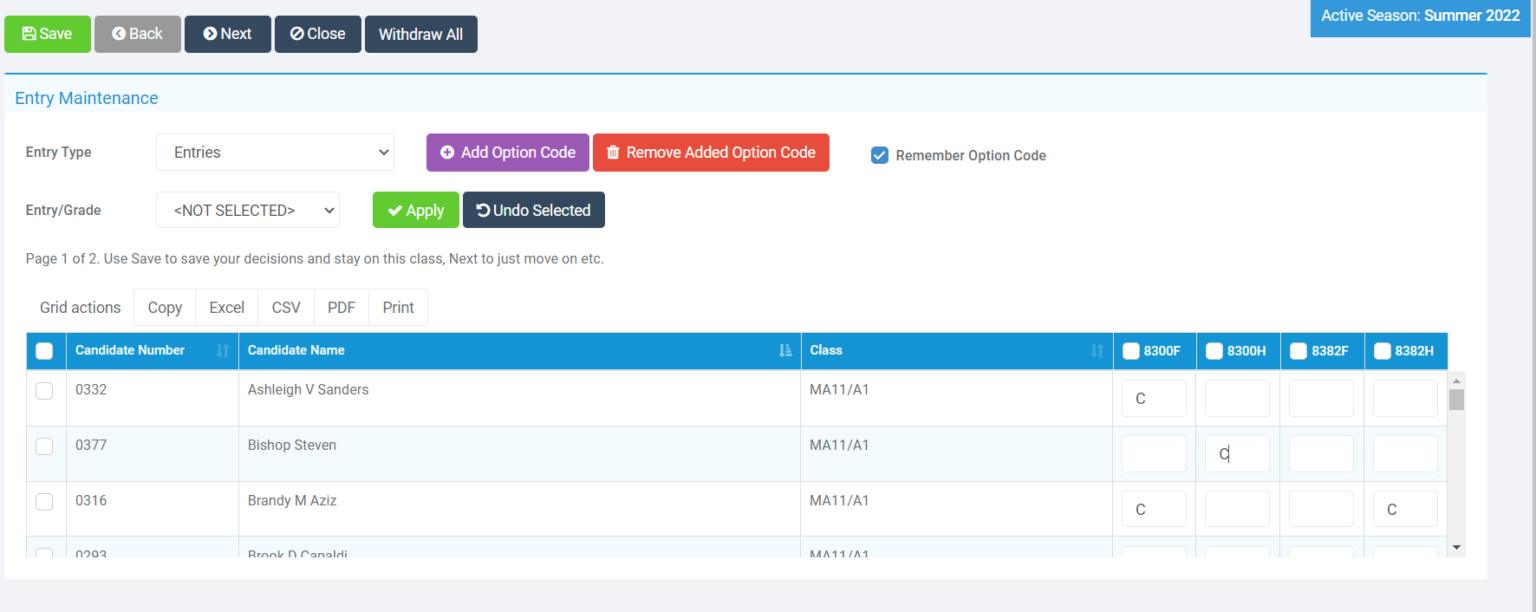The width and height of the screenshot is (1536, 612).
Task: Switch to the Excel grid action
Action: point(225,307)
